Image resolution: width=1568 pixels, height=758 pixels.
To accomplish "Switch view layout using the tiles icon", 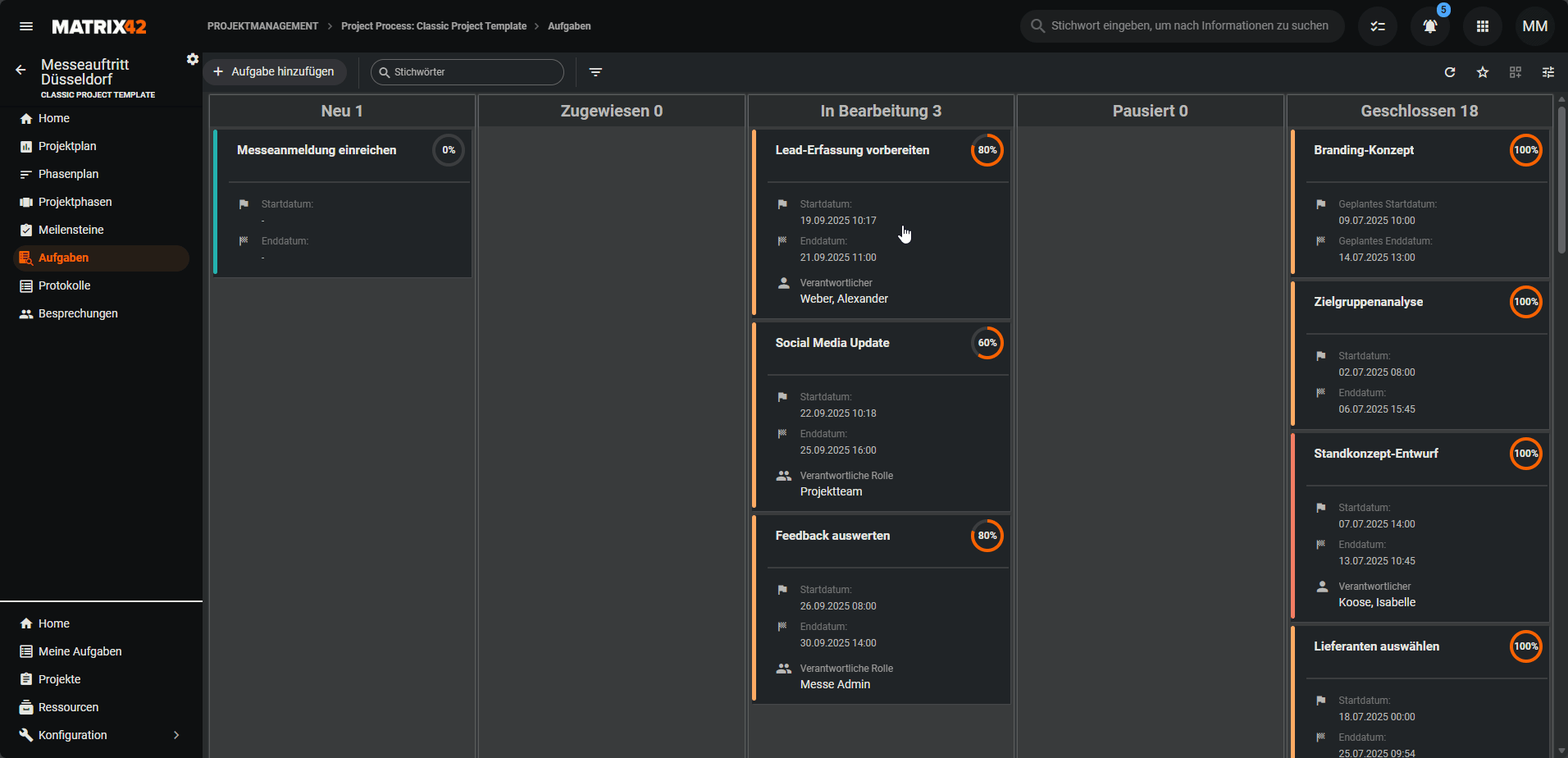I will (x=1516, y=72).
